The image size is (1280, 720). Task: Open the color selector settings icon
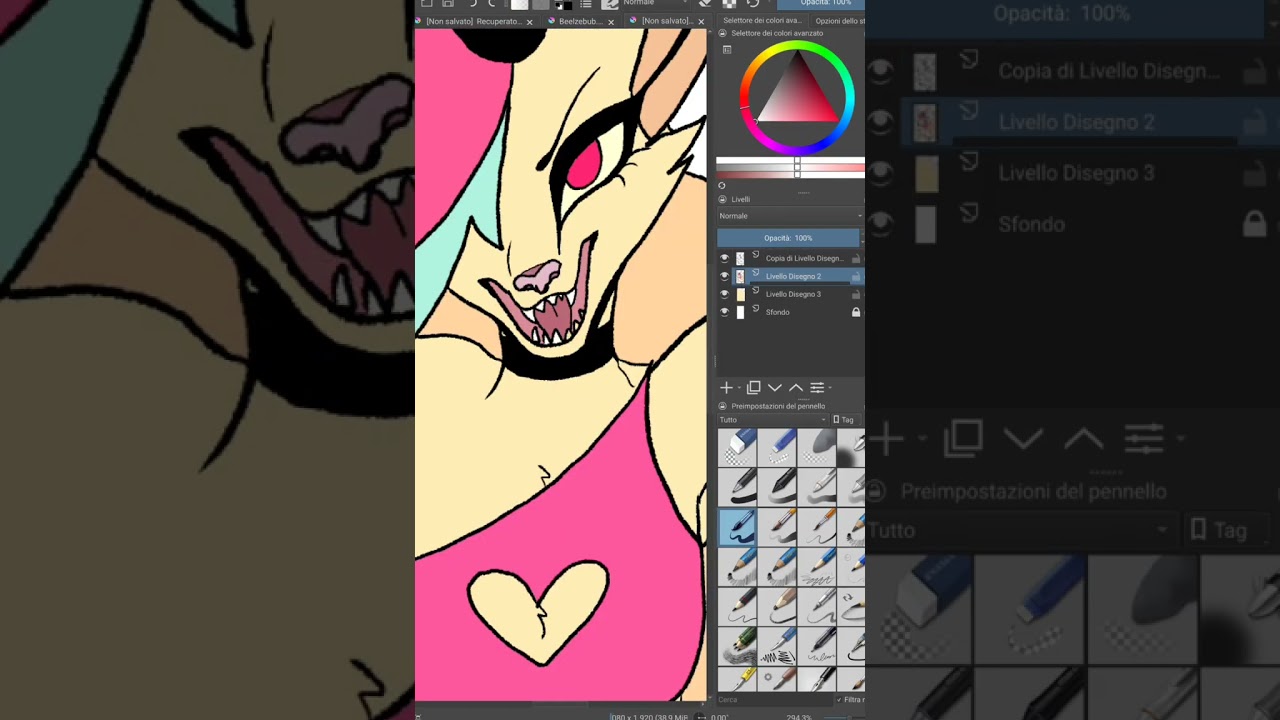[727, 49]
